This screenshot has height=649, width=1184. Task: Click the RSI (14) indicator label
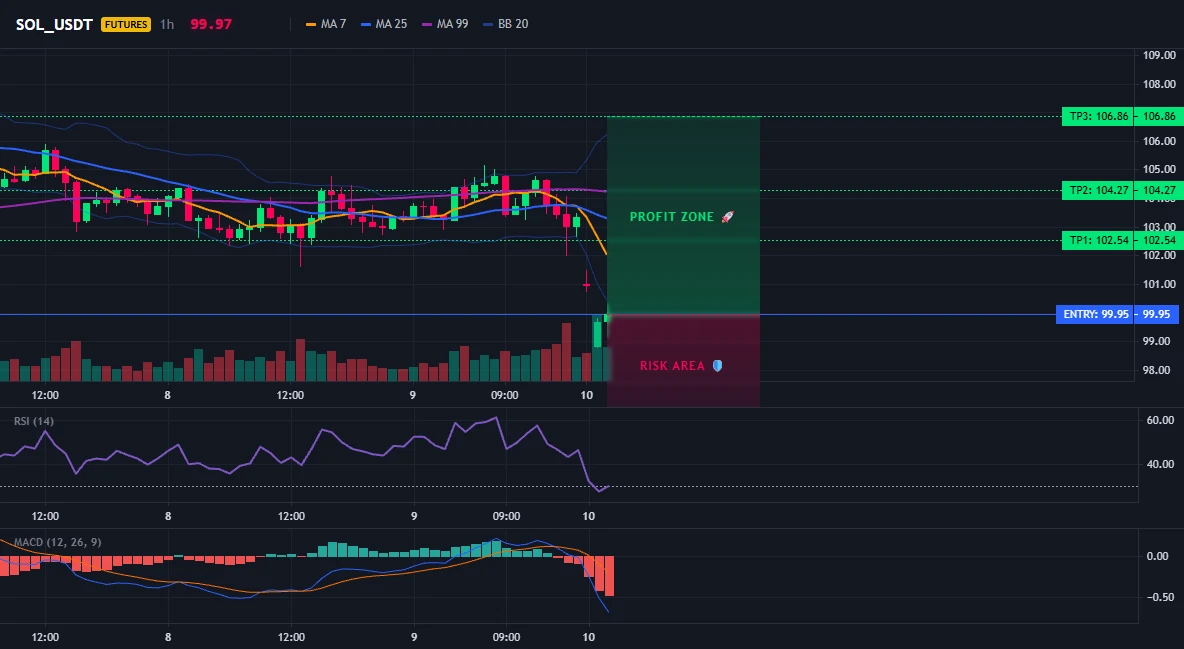[x=34, y=421]
